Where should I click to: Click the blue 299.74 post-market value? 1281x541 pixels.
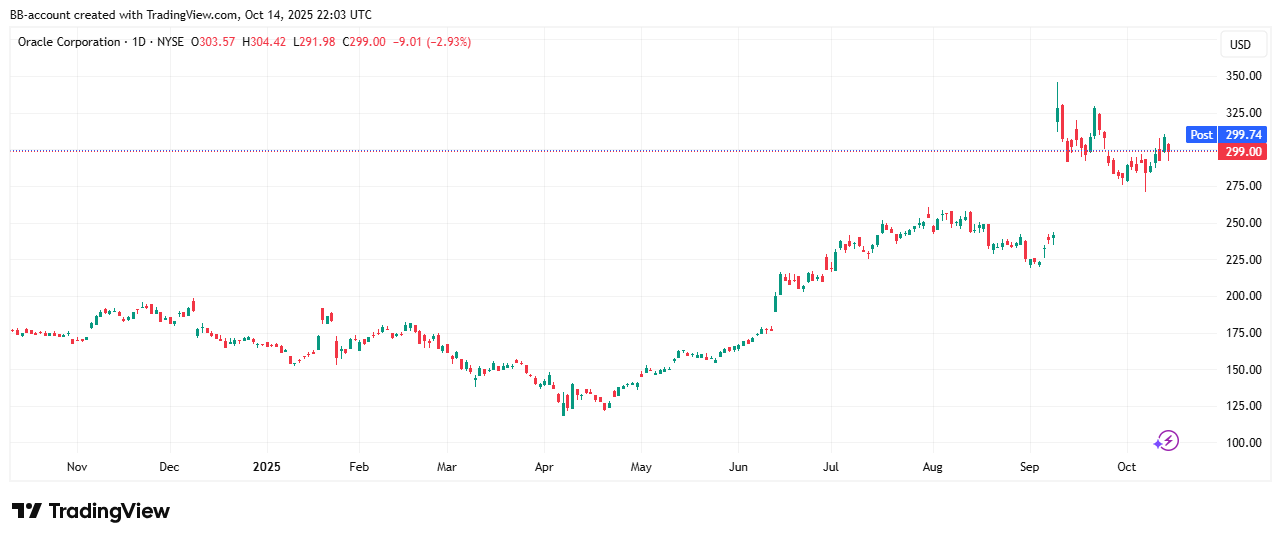[1243, 135]
